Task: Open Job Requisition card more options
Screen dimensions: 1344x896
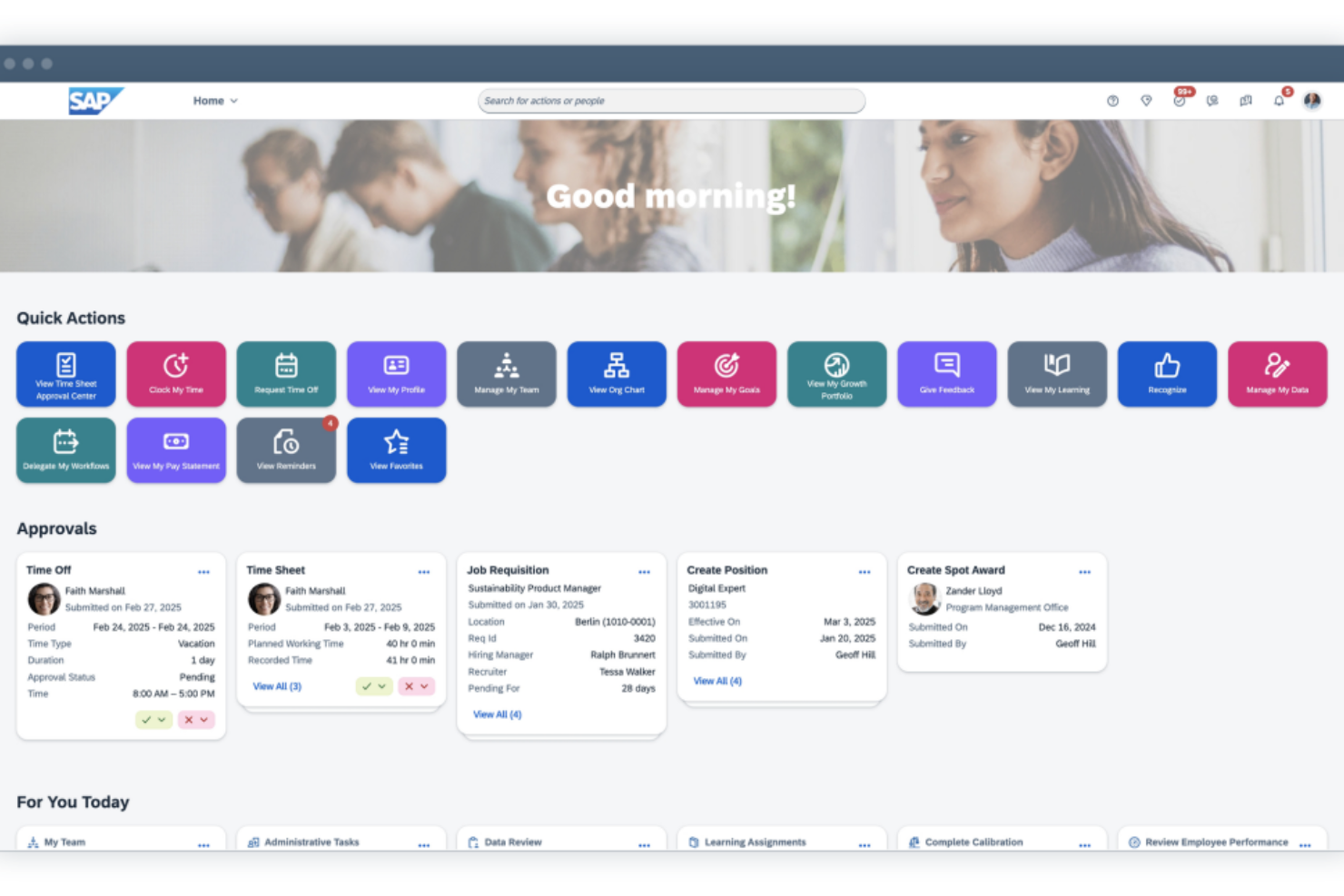Action: click(644, 572)
